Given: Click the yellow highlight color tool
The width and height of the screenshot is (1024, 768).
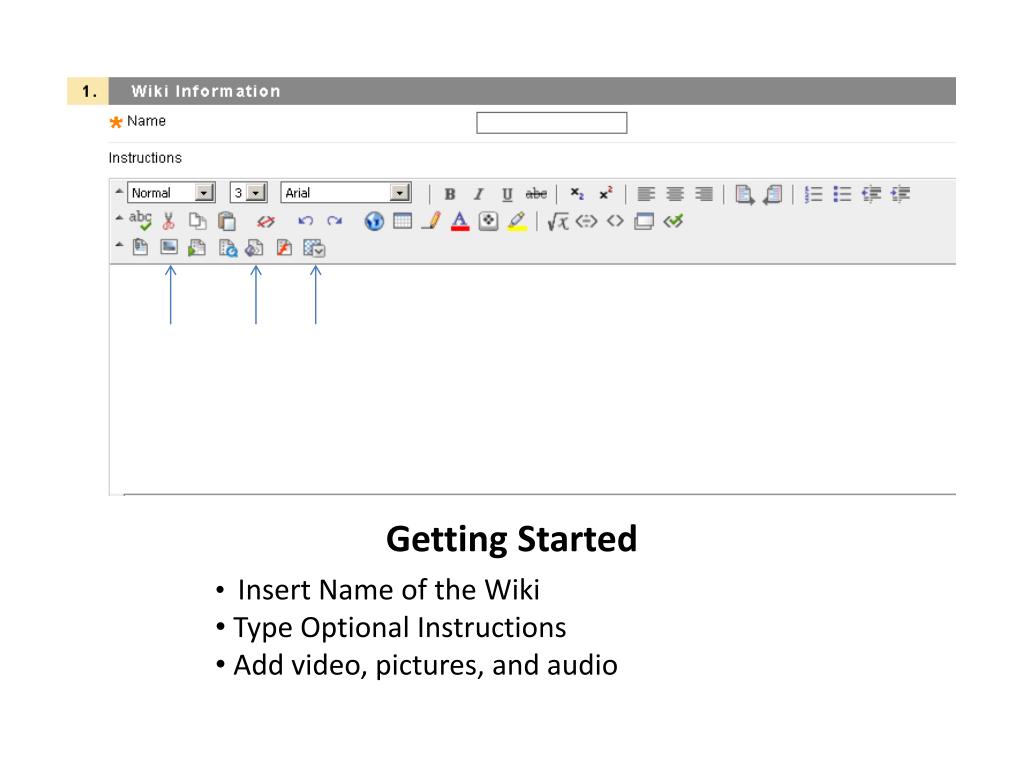Looking at the screenshot, I should (516, 221).
